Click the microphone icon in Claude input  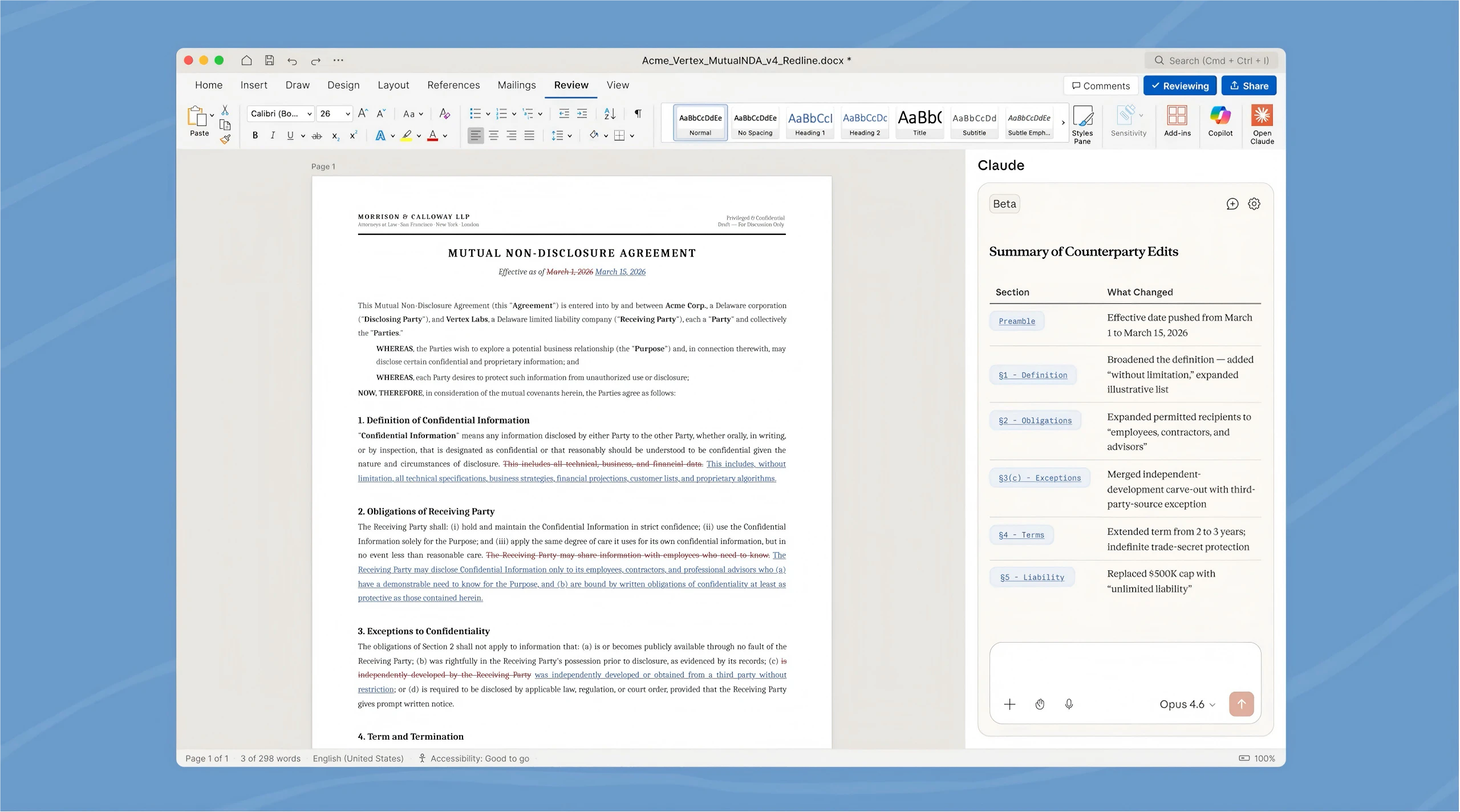point(1068,704)
